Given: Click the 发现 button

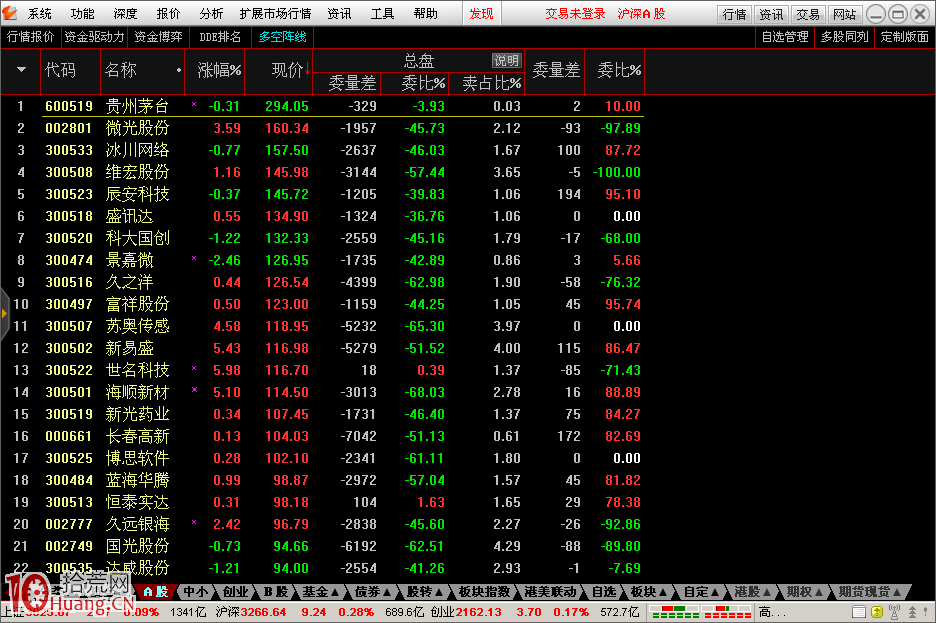Looking at the screenshot, I should pos(481,13).
